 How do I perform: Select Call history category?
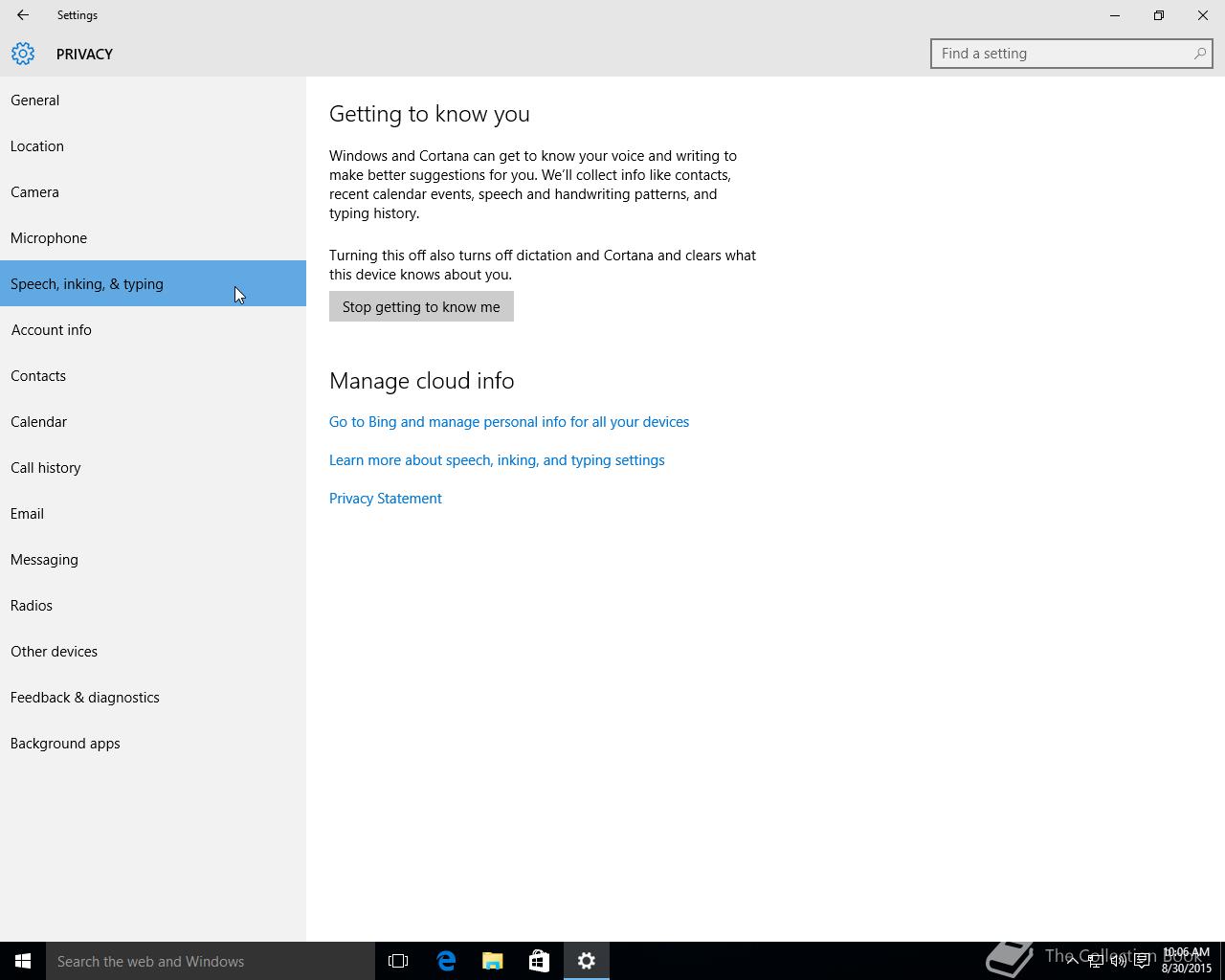(x=153, y=467)
